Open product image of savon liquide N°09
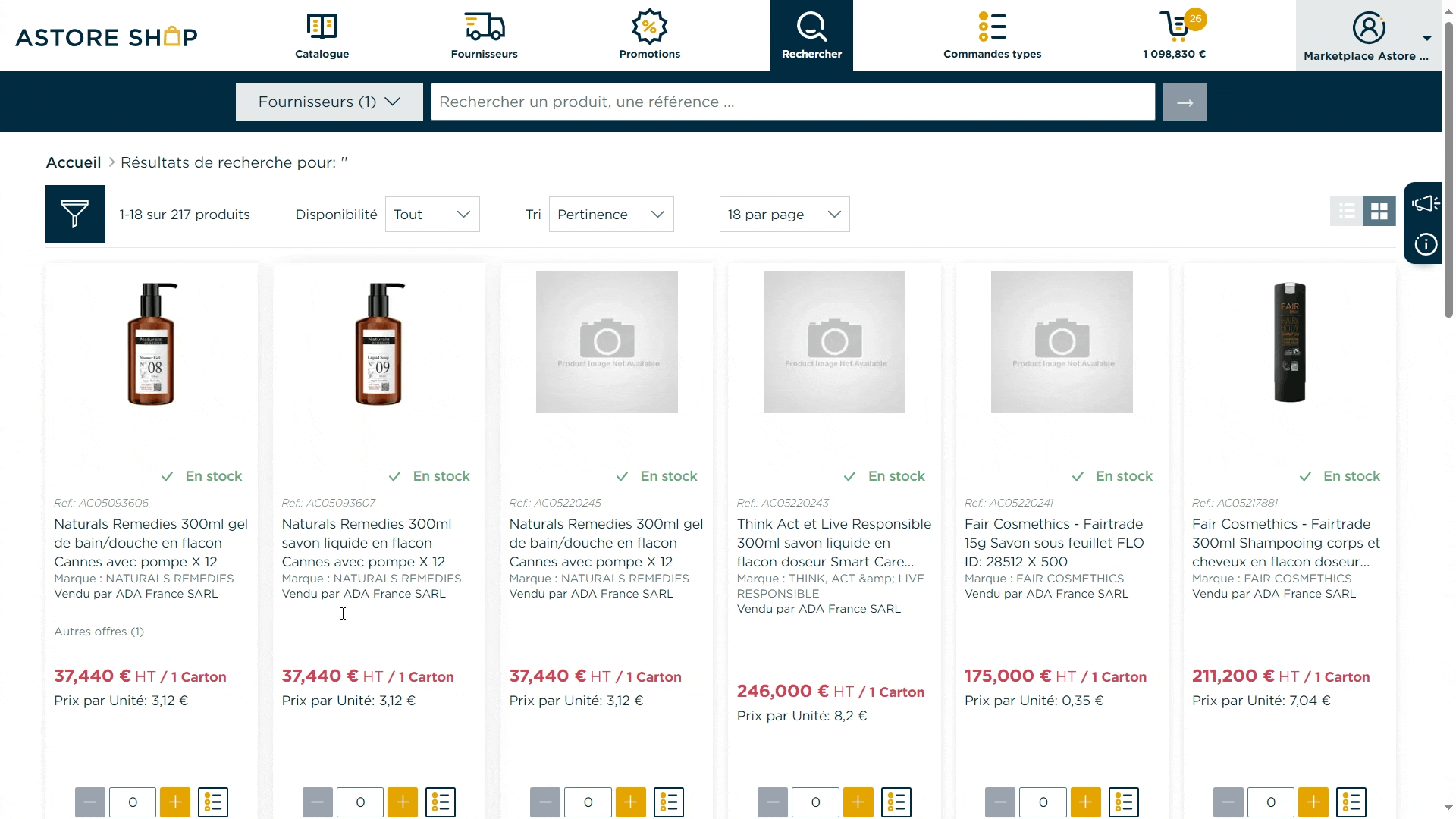 (x=379, y=343)
